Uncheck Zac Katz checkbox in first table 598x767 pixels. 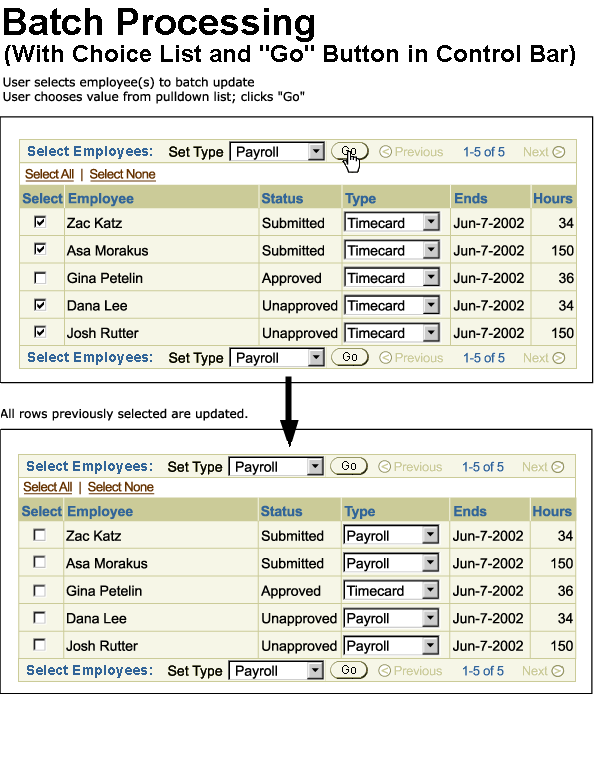point(40,222)
